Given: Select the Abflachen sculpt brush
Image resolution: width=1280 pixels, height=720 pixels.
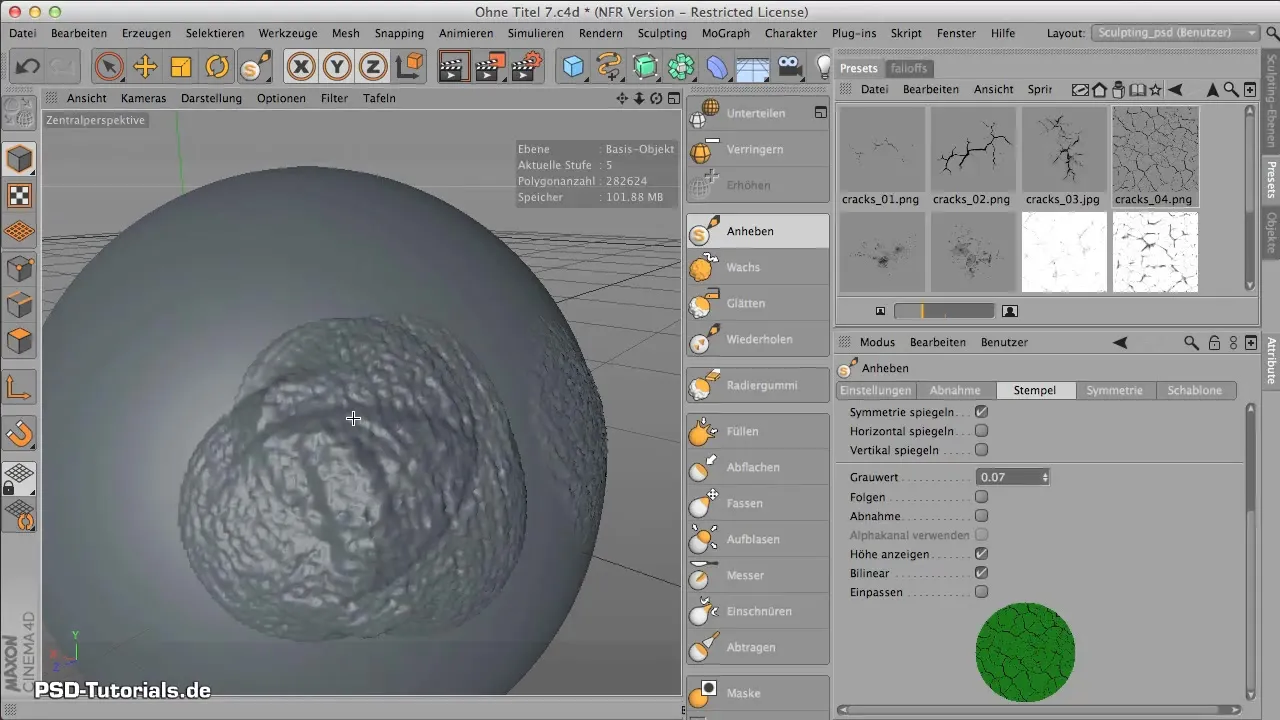Looking at the screenshot, I should coord(758,467).
